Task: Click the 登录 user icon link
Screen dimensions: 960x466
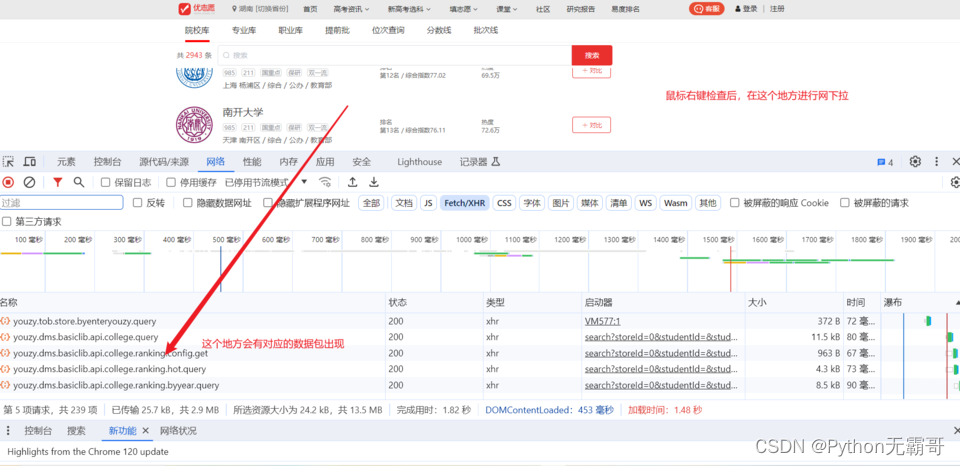Action: click(746, 9)
